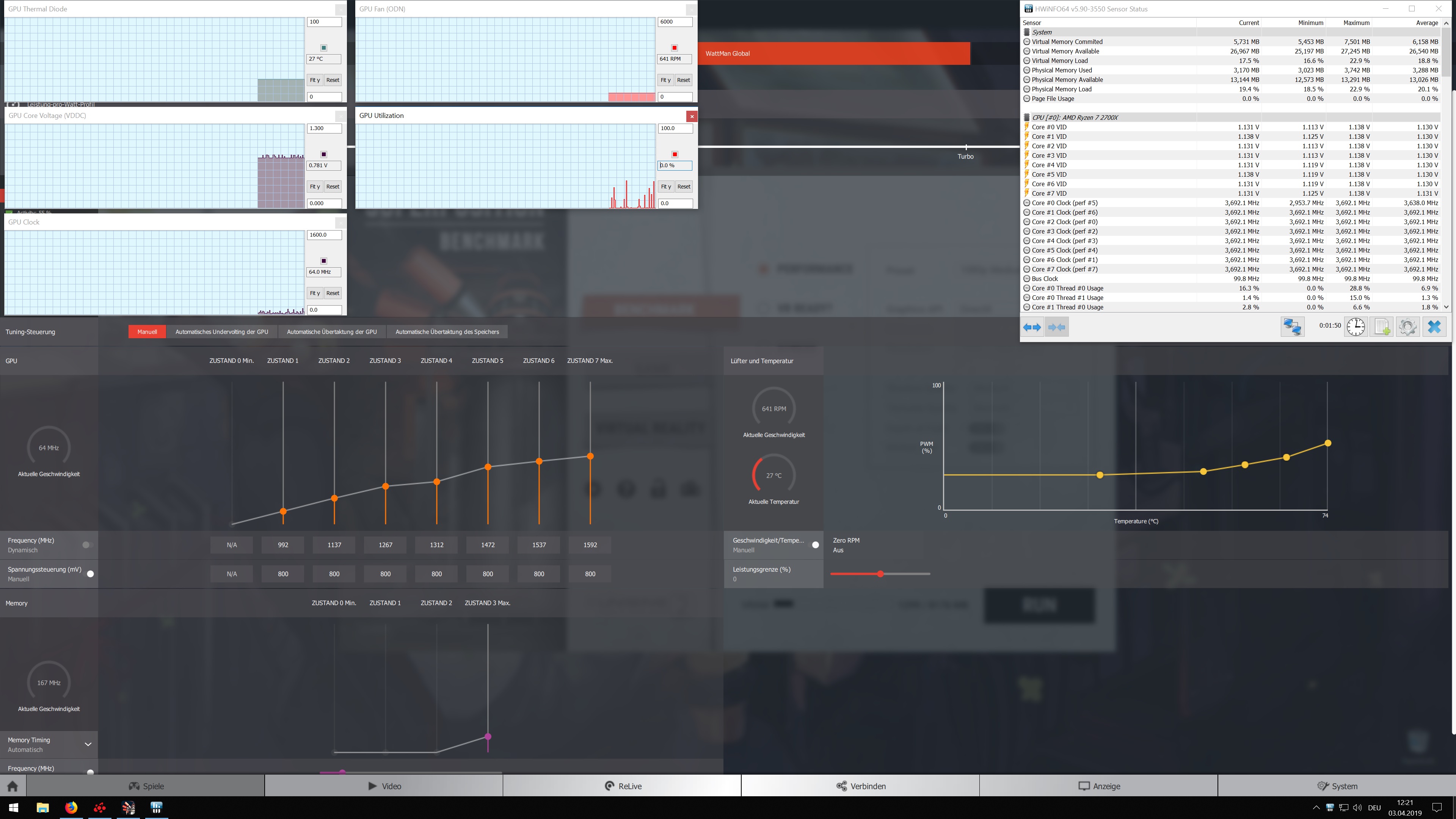
Task: Click the ZUSTAND 7 frequency field 1592
Action: 590,545
